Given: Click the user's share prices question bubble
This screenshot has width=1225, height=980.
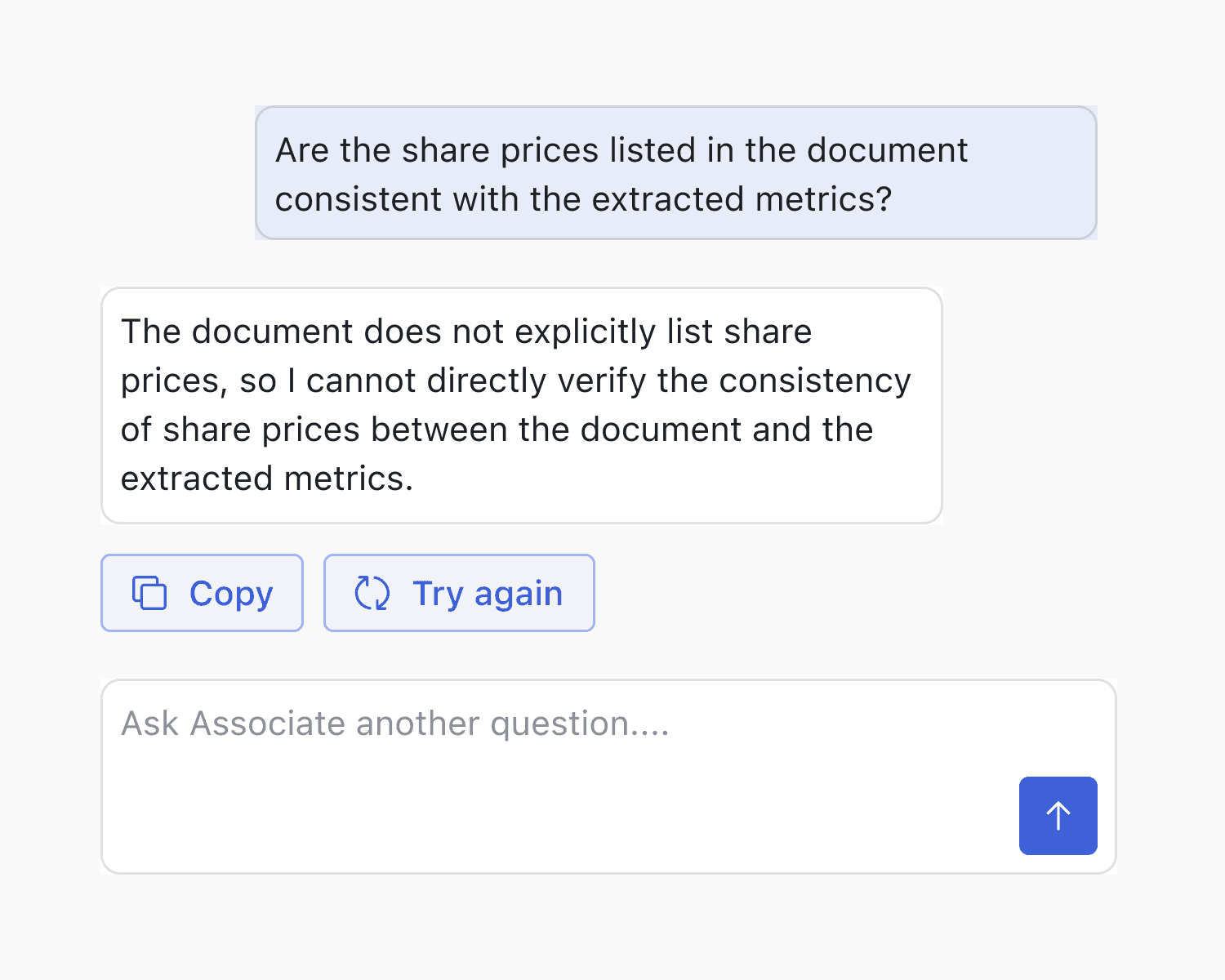Looking at the screenshot, I should coord(675,173).
